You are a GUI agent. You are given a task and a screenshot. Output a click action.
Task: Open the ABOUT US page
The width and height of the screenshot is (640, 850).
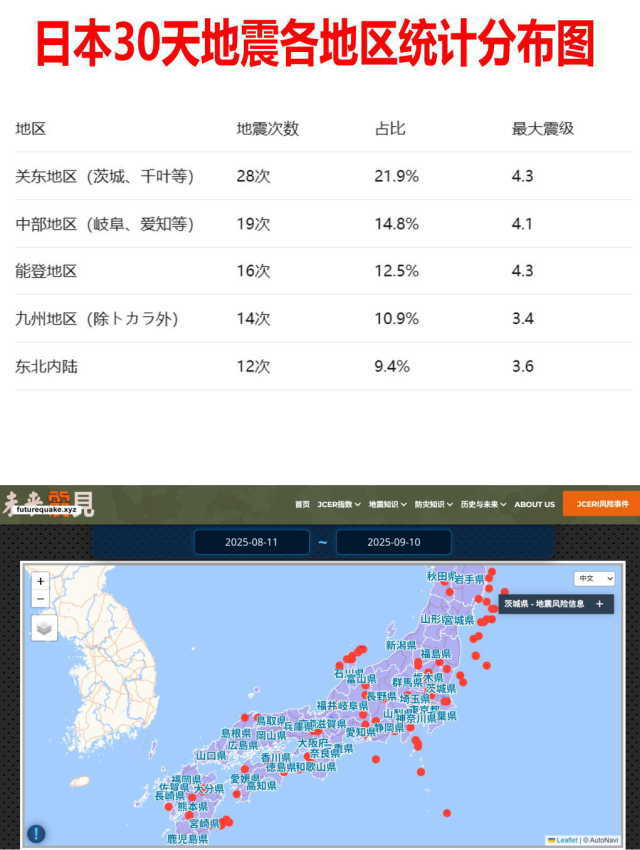(534, 504)
